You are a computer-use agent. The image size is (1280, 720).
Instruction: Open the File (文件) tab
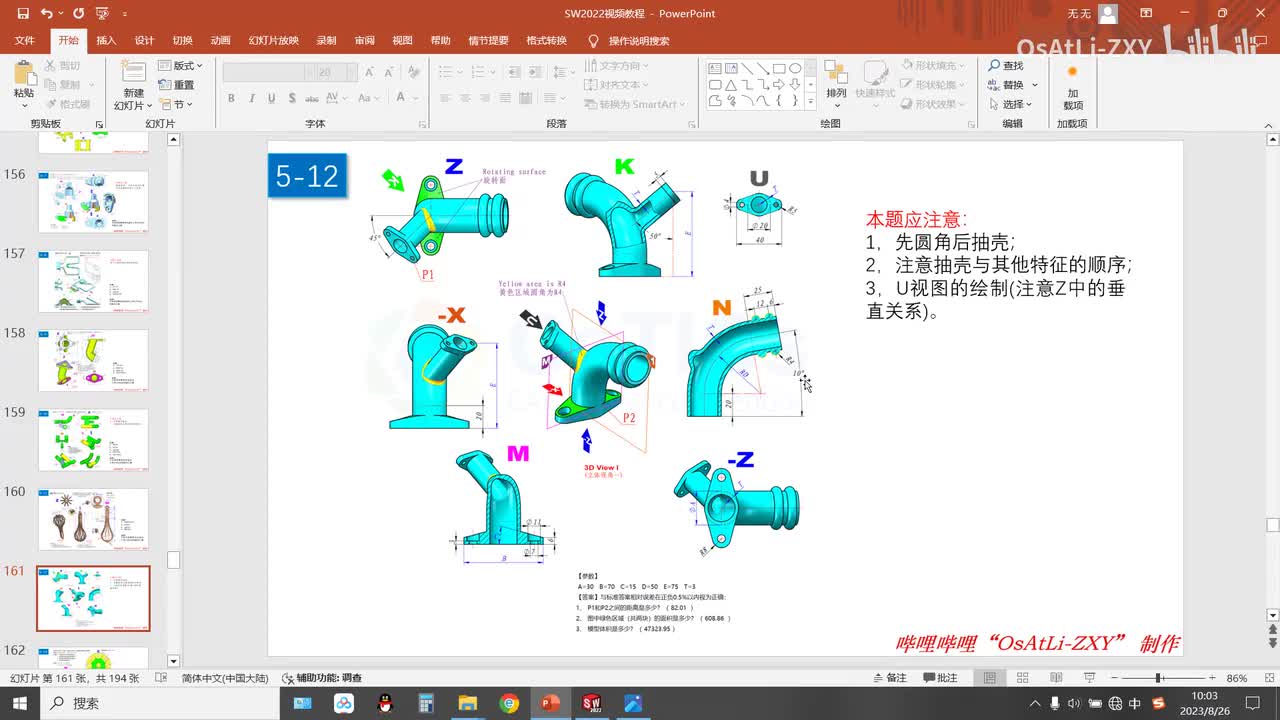click(25, 41)
